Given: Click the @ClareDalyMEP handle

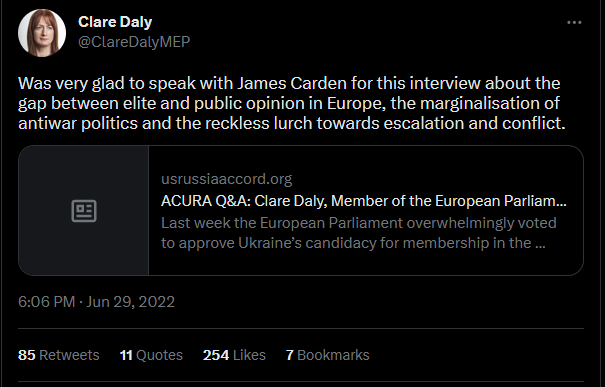Looking at the screenshot, I should (134, 42).
